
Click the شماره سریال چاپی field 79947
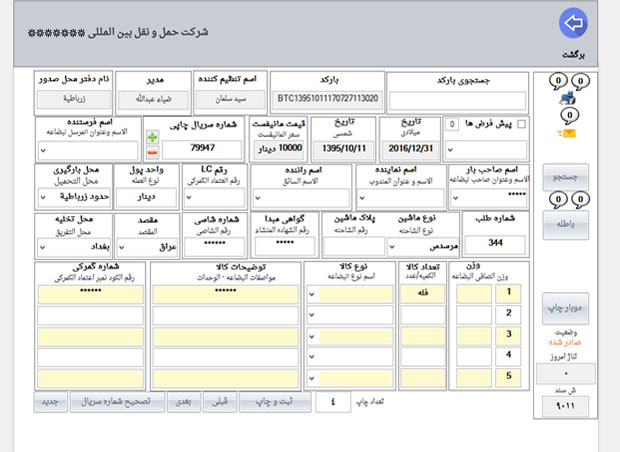click(202, 149)
